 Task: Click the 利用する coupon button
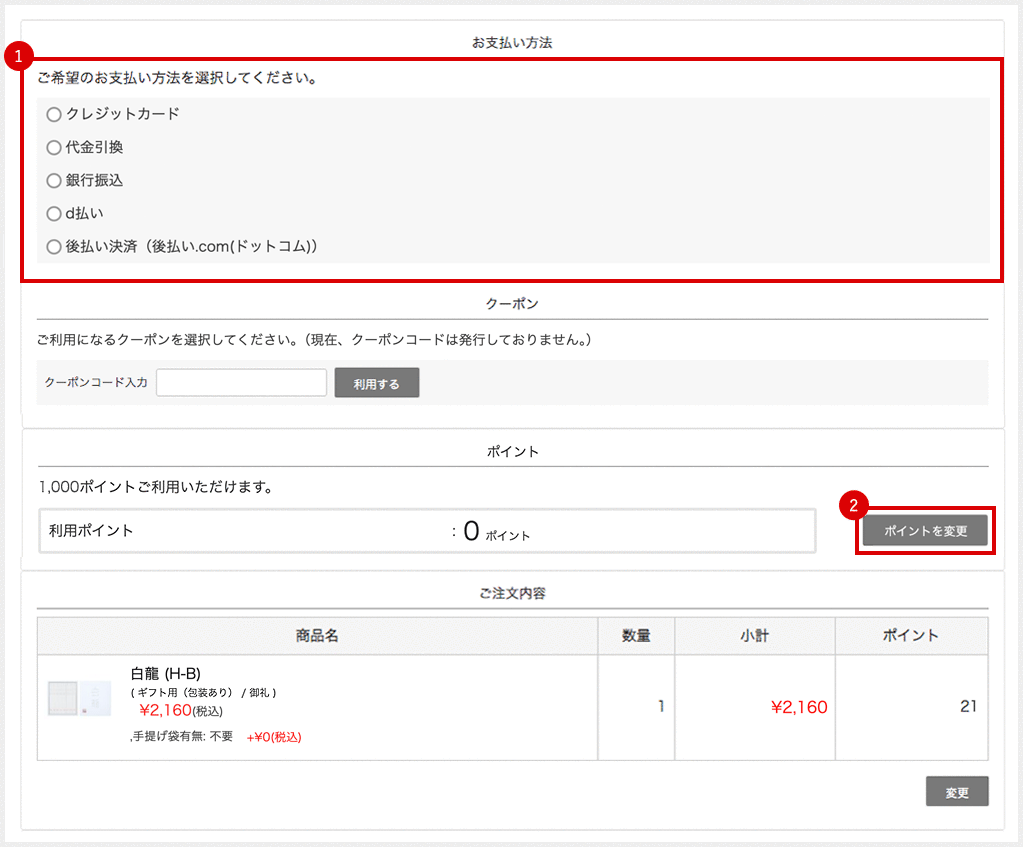(376, 382)
